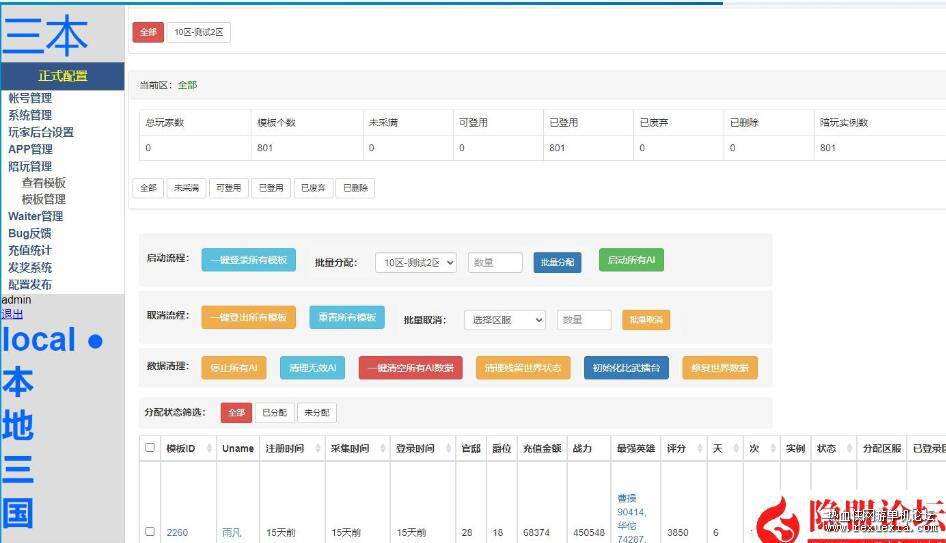The height and width of the screenshot is (543, 946).
Task: Select the 已分配 filter option
Action: click(275, 413)
